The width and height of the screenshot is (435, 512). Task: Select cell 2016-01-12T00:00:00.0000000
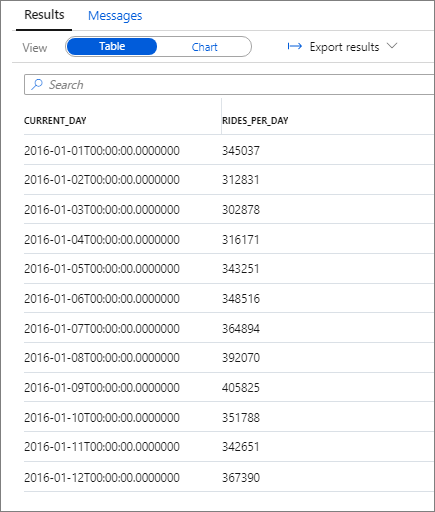[x=102, y=478]
